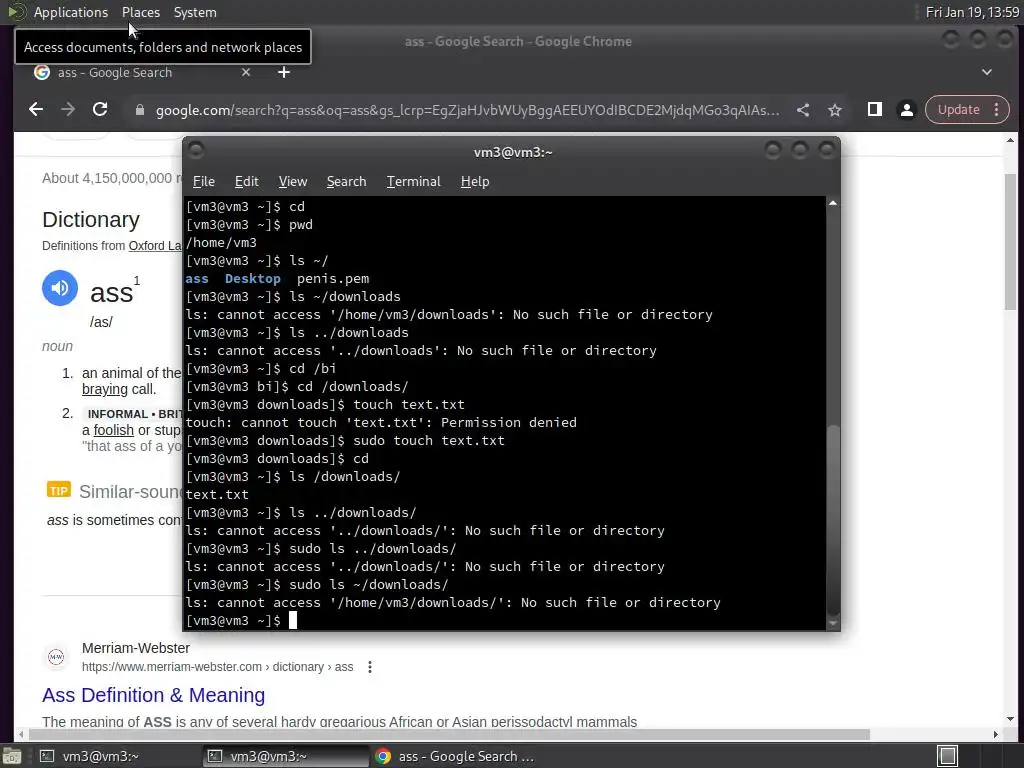Click terminal scrollbar down arrow

[833, 624]
